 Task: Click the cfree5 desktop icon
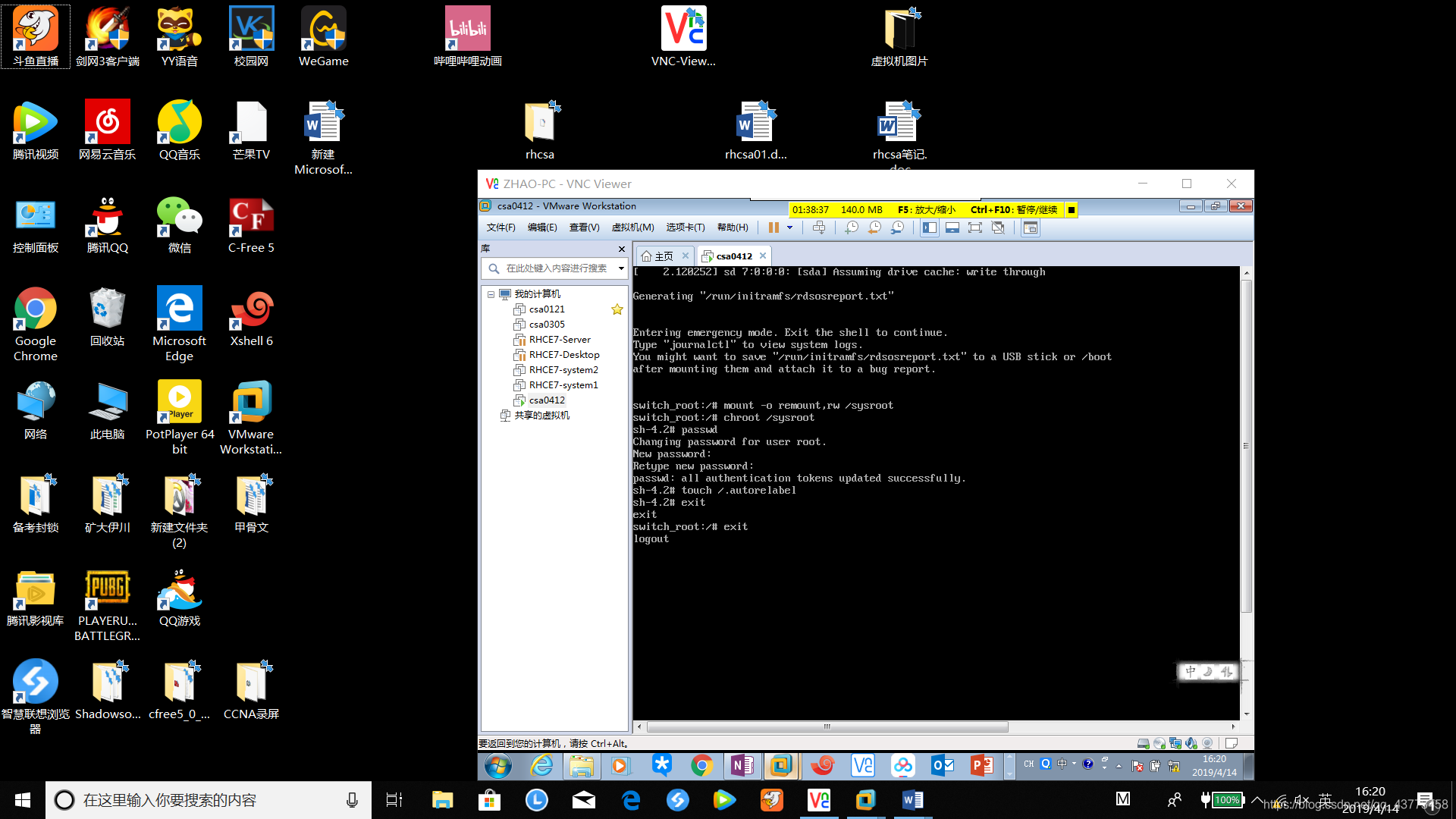pyautogui.click(x=179, y=682)
